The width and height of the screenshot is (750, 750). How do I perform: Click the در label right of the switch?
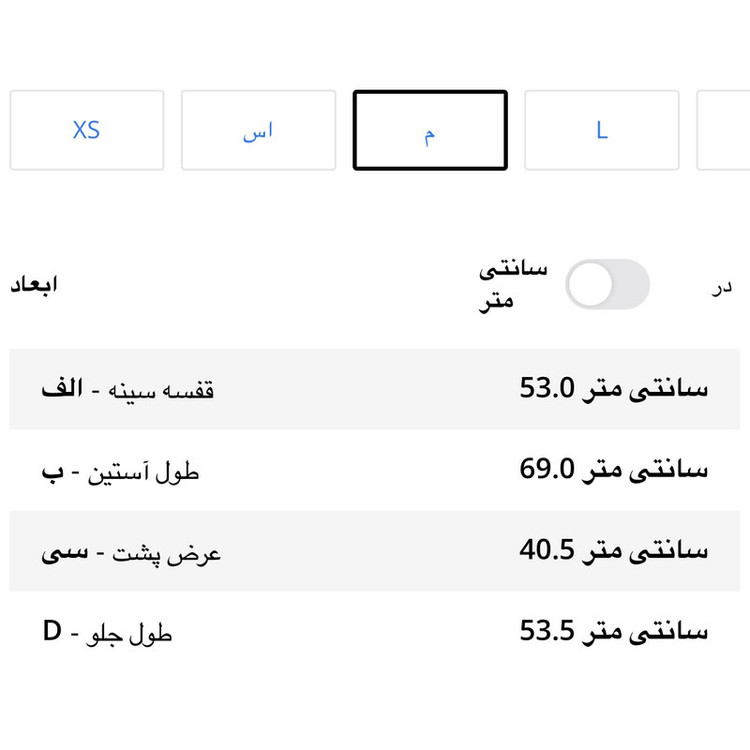click(x=721, y=286)
